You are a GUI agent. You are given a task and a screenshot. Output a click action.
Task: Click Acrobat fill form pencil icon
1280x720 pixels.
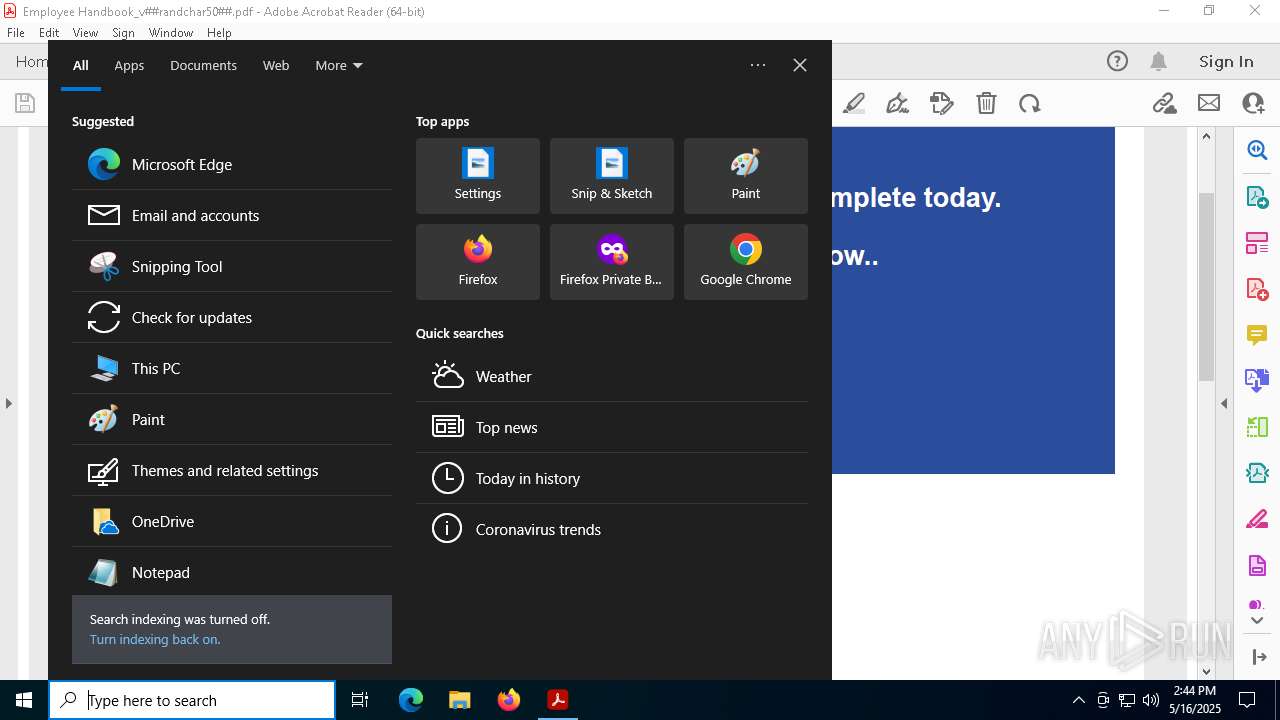941,103
